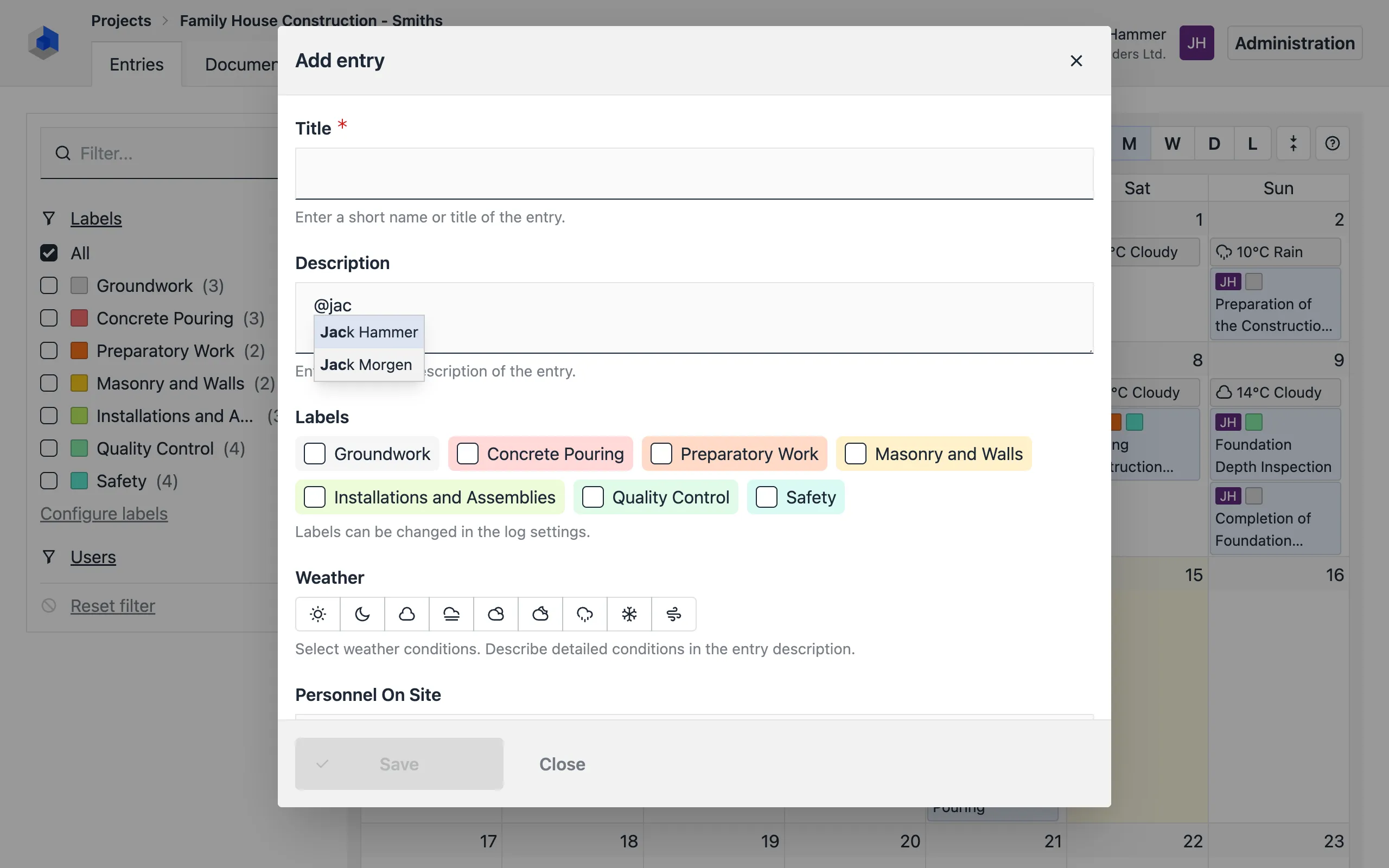Tick the Safety label in dialog

[766, 497]
